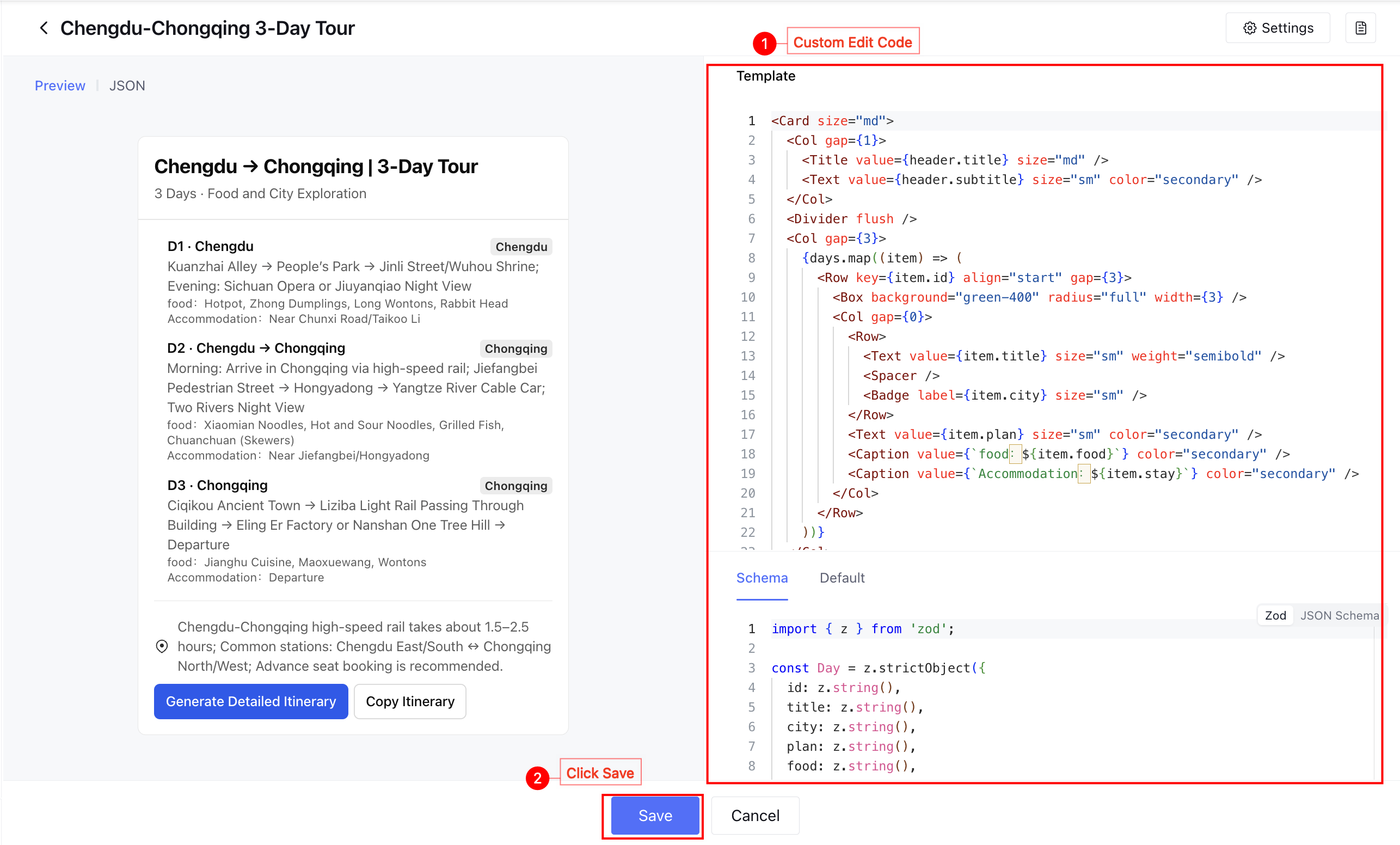Switch to JSON view

(127, 85)
